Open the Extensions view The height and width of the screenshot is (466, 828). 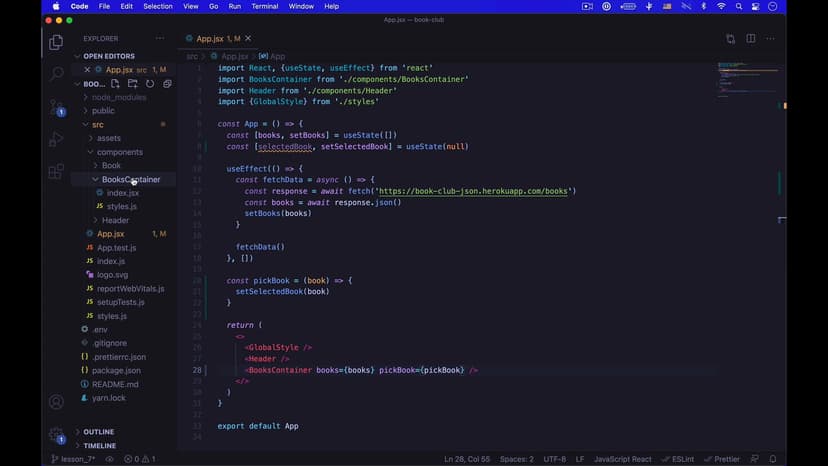coord(56,171)
